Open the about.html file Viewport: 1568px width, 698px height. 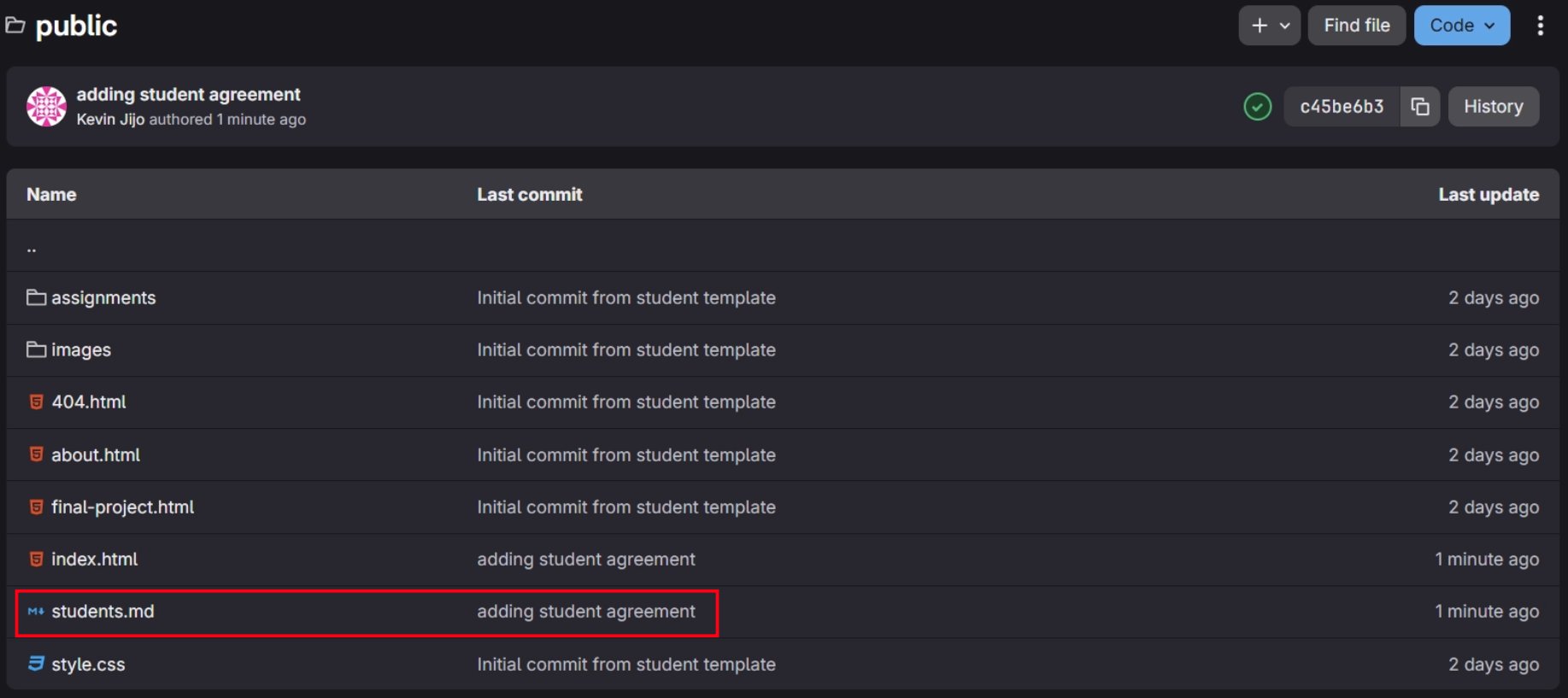[96, 455]
